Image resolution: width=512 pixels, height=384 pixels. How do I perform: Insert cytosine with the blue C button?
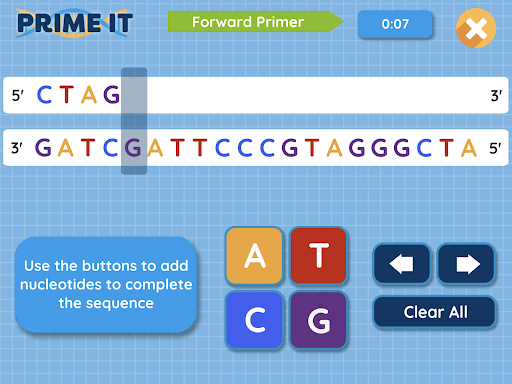pos(255,320)
